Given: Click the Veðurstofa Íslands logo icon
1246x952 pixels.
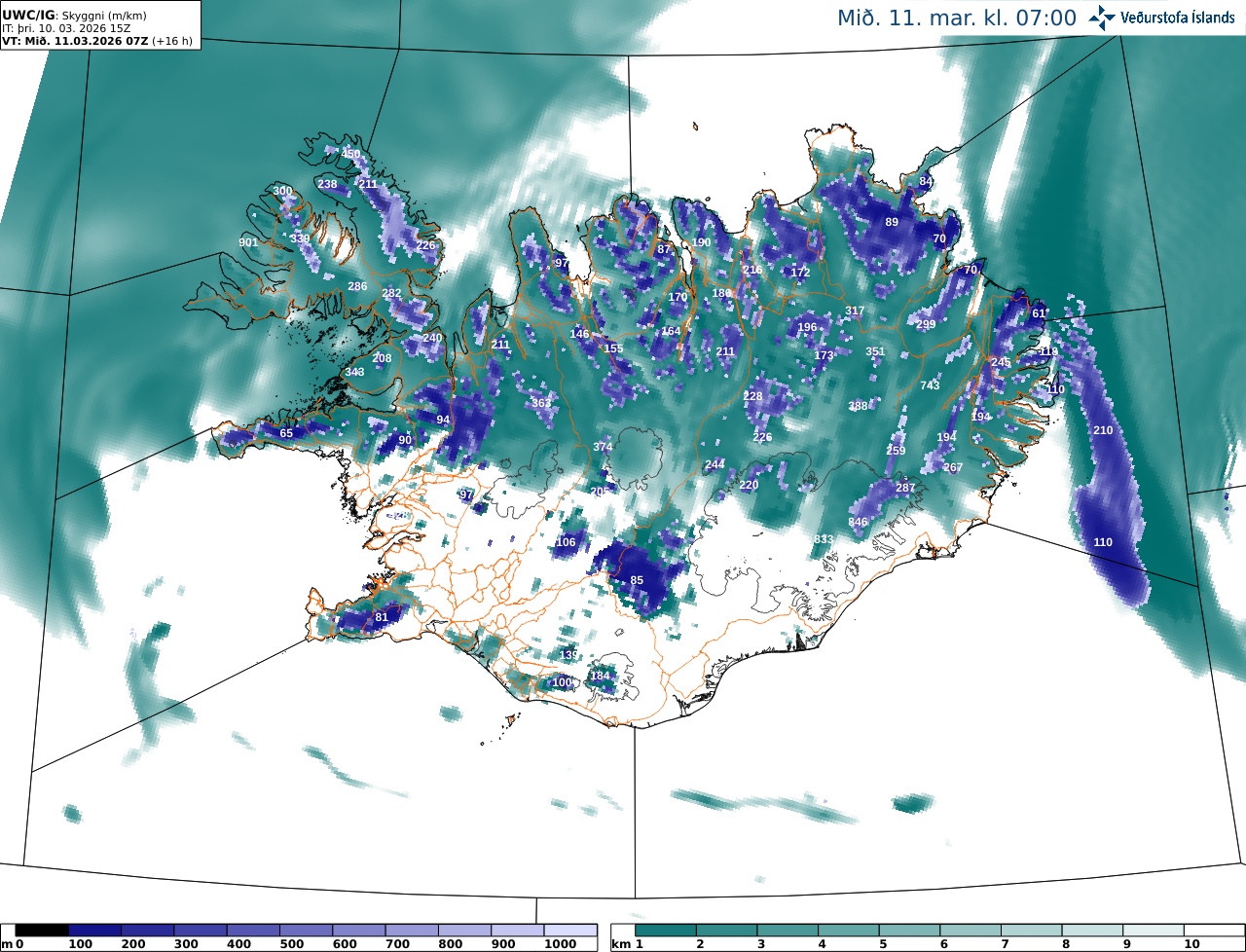Looking at the screenshot, I should 1103,17.
